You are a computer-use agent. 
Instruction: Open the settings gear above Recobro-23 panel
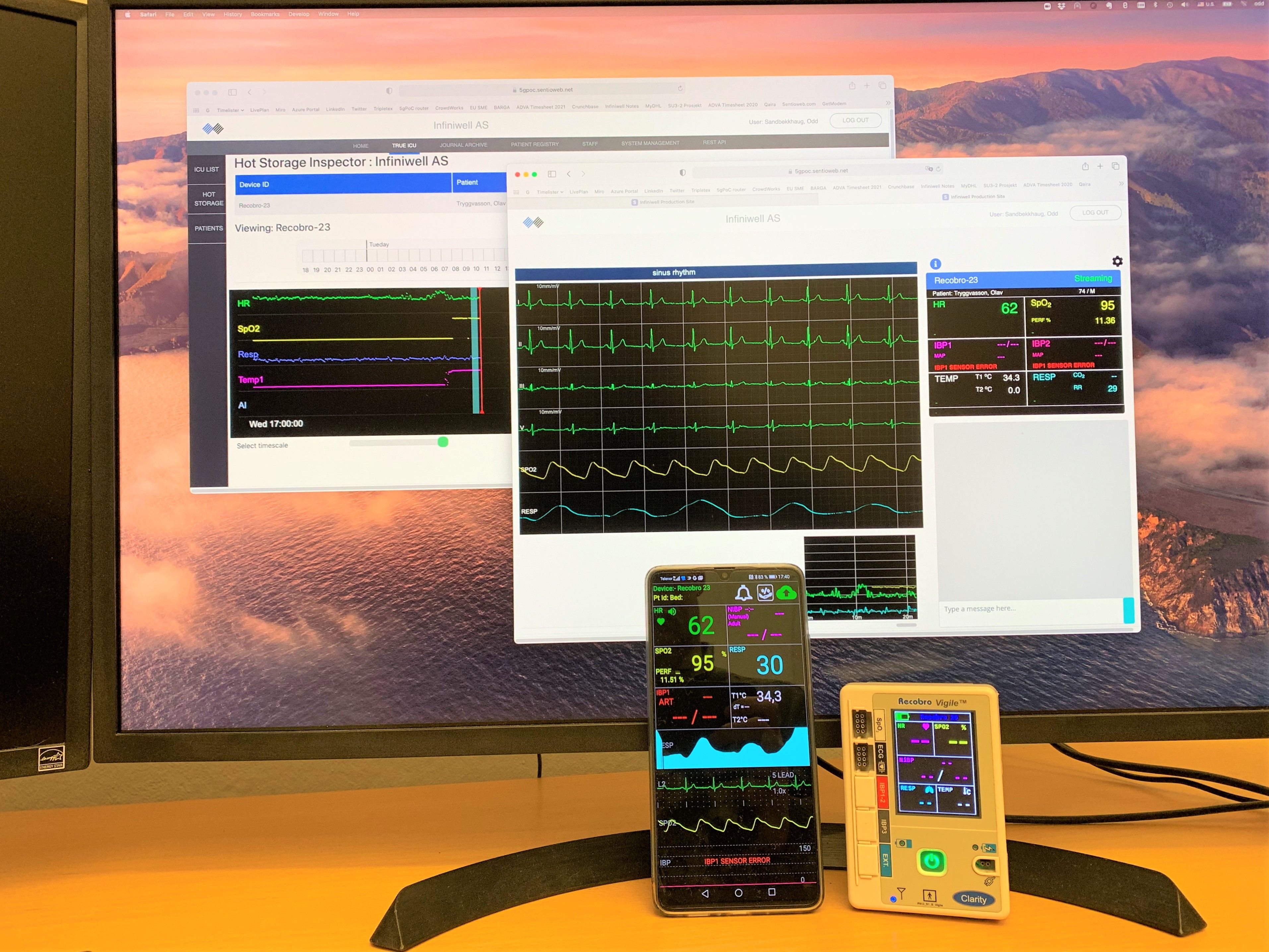tap(1117, 261)
